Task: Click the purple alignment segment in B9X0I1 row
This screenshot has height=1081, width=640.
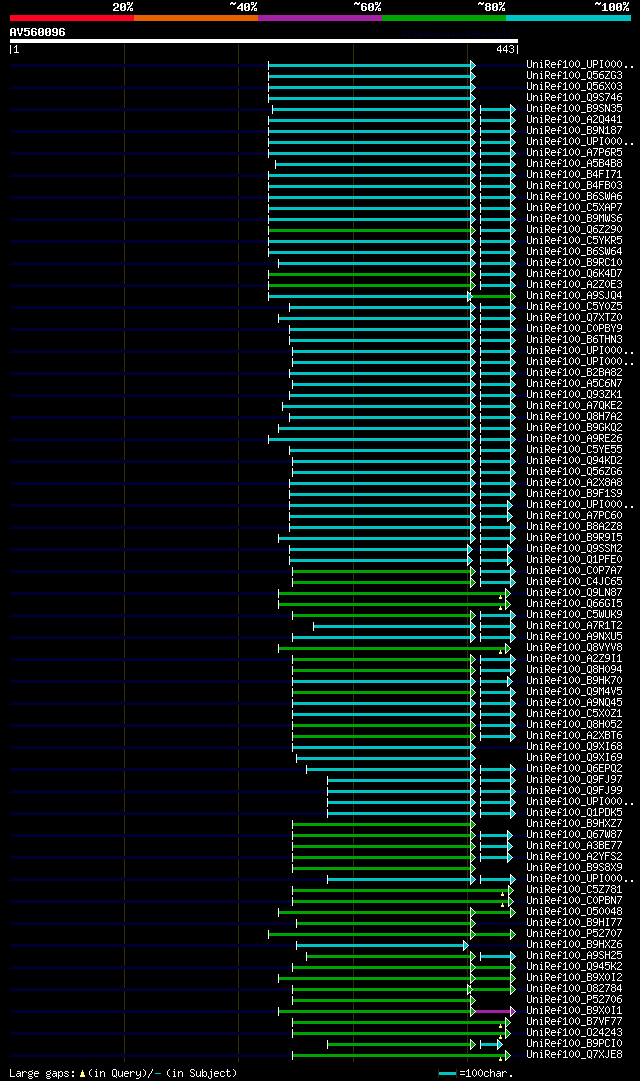Action: [x=494, y=1011]
